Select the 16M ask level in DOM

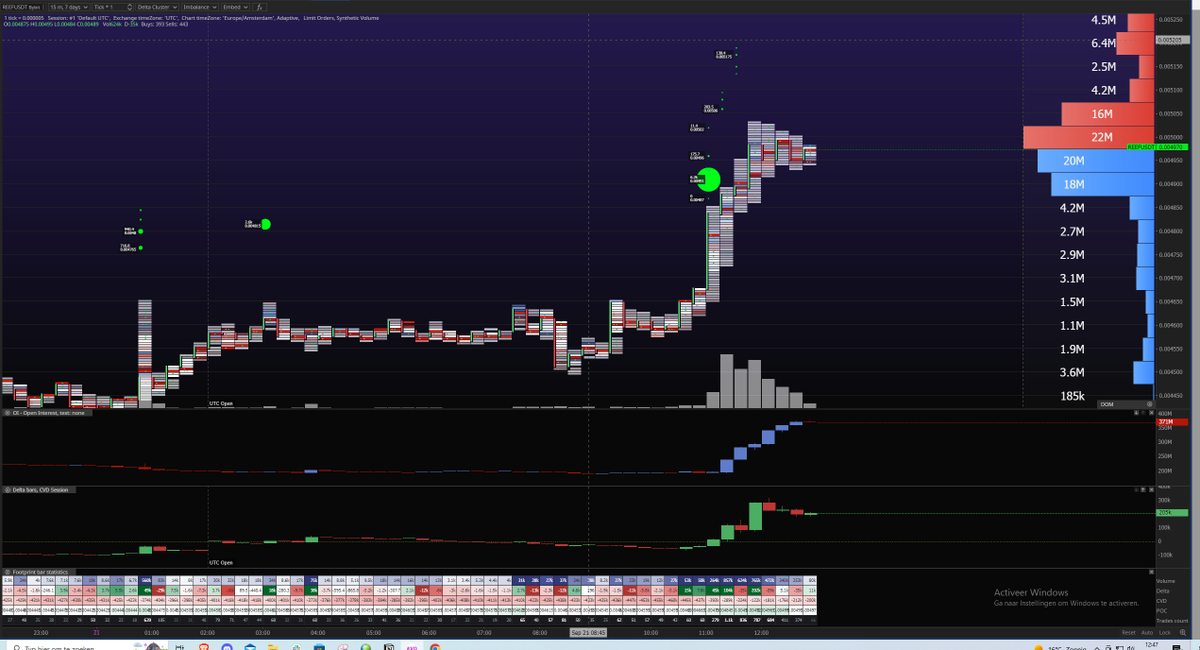pos(1110,114)
